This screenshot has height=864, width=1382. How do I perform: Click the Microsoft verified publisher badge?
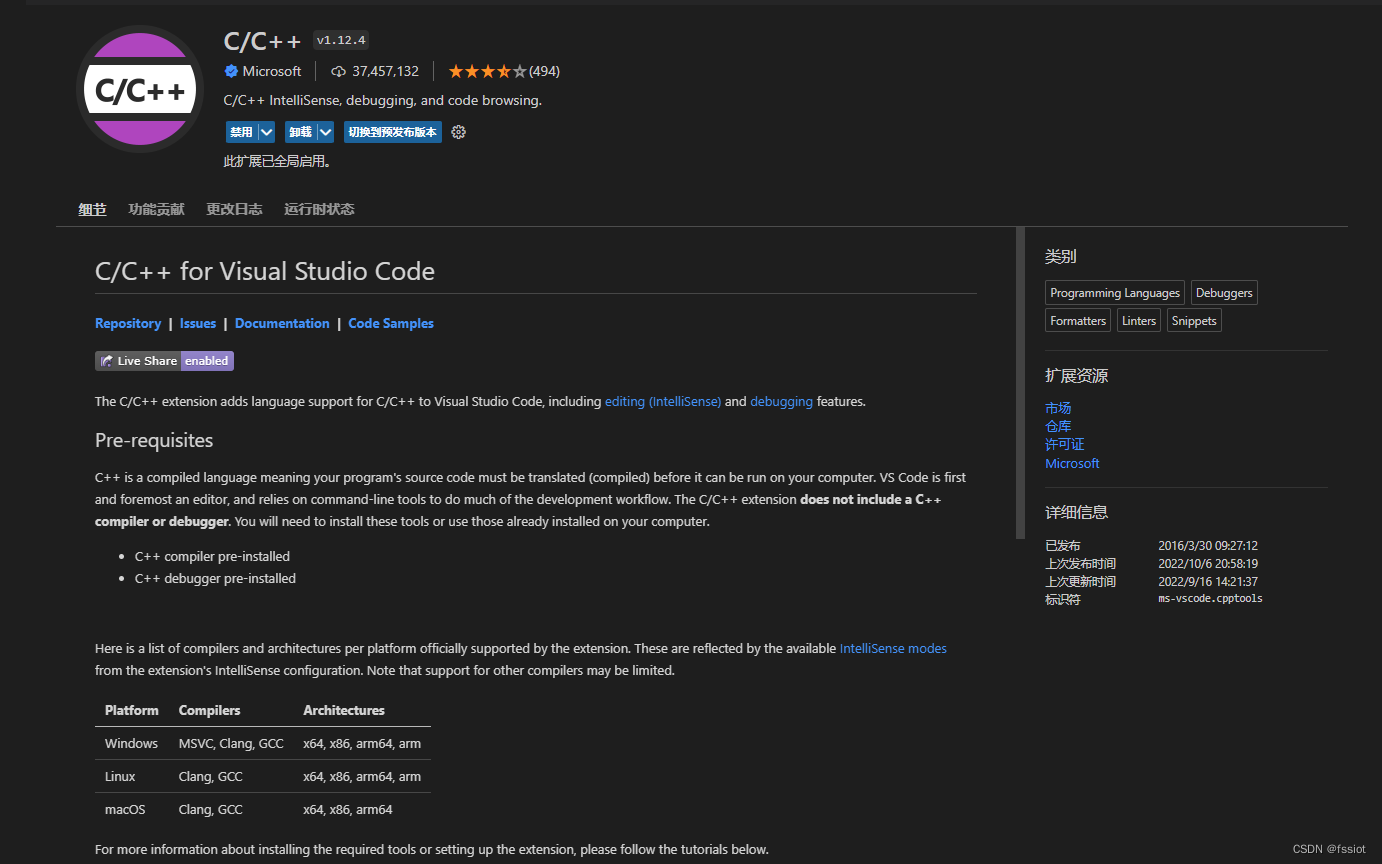pos(231,71)
